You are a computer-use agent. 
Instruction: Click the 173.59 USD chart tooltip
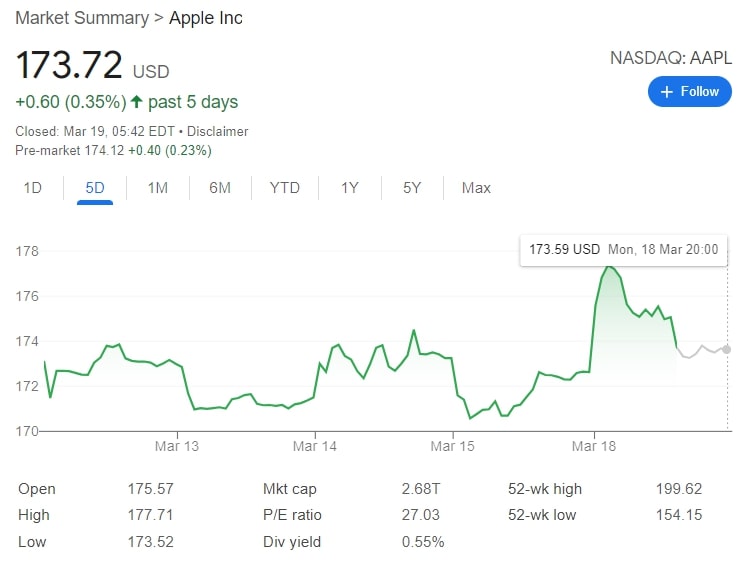tap(623, 249)
